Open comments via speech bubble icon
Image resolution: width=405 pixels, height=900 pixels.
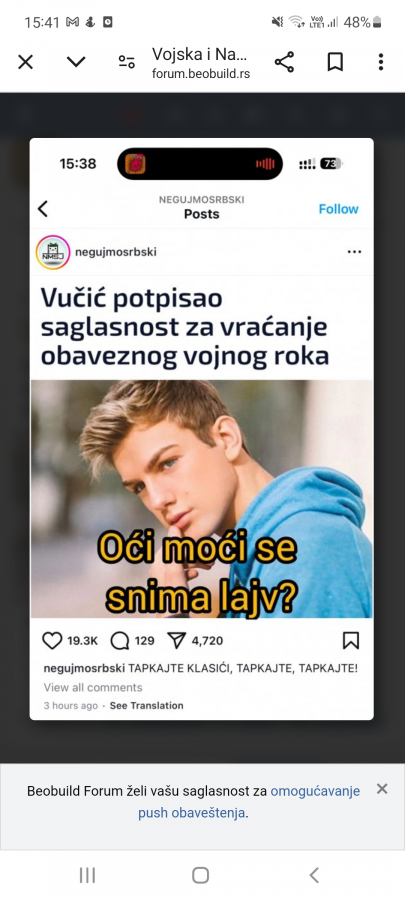pyautogui.click(x=119, y=641)
